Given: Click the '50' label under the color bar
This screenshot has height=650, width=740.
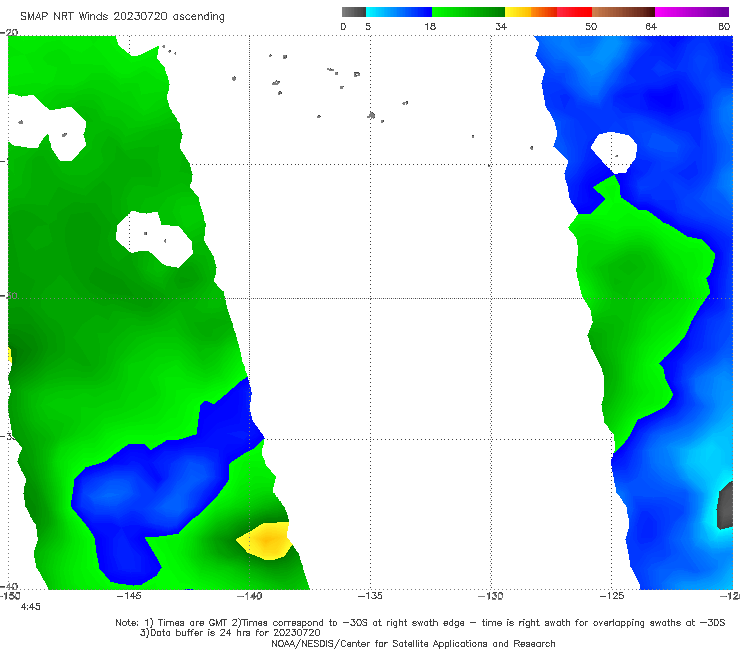Looking at the screenshot, I should [591, 26].
